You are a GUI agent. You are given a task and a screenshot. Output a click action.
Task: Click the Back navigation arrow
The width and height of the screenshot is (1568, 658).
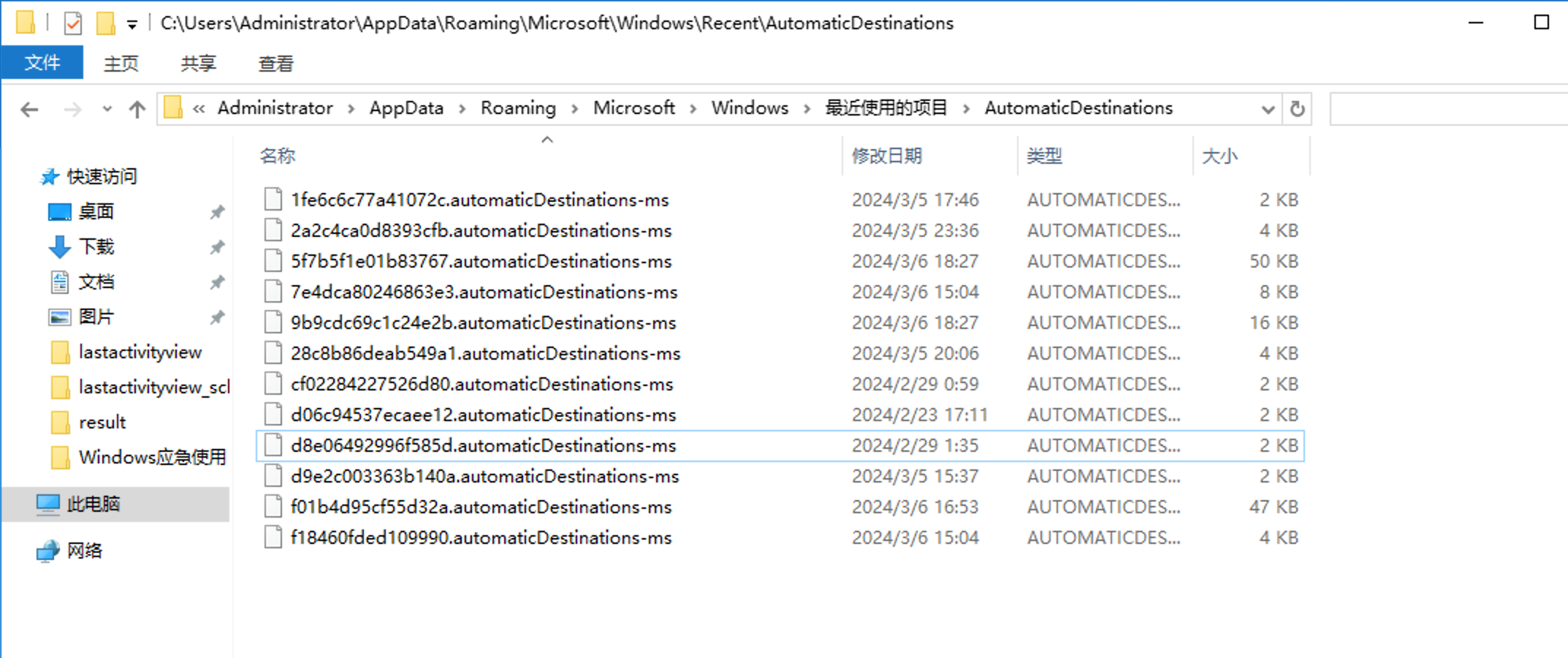click(x=29, y=110)
